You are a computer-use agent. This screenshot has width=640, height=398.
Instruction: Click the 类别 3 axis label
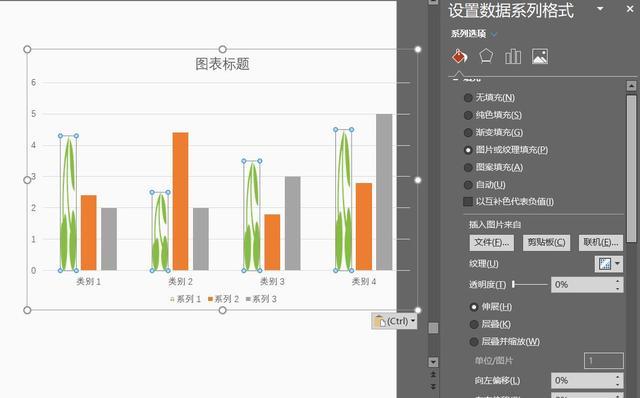coord(272,281)
